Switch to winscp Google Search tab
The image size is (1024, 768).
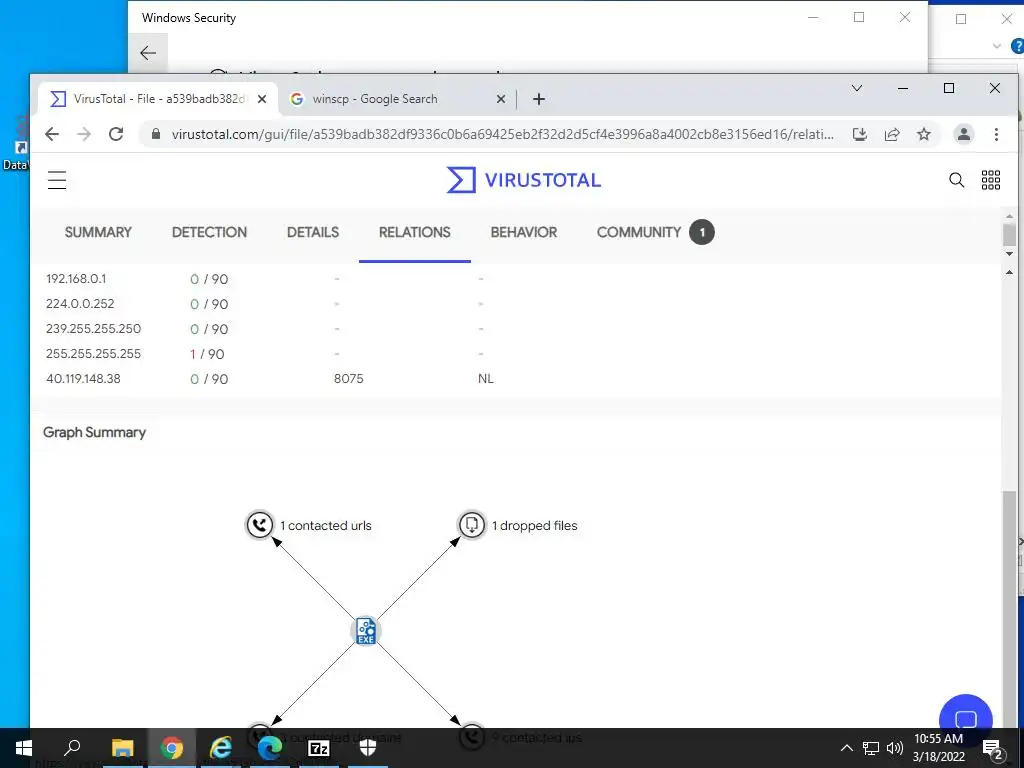(x=397, y=99)
